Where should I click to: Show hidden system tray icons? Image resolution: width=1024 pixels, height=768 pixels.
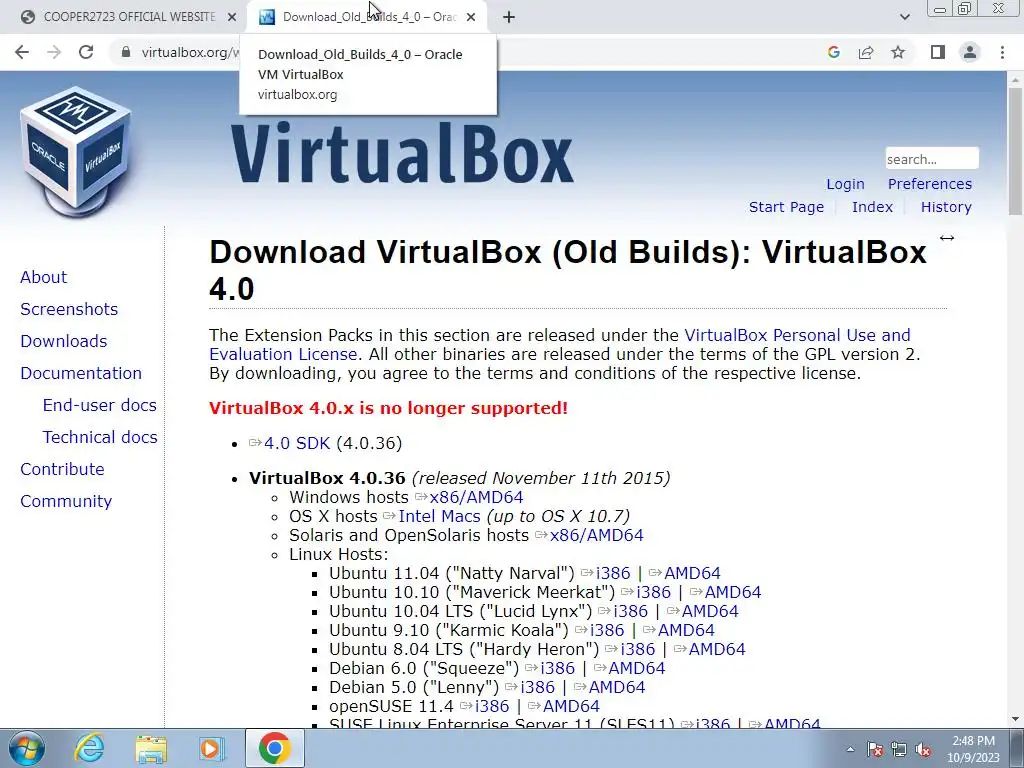click(850, 749)
